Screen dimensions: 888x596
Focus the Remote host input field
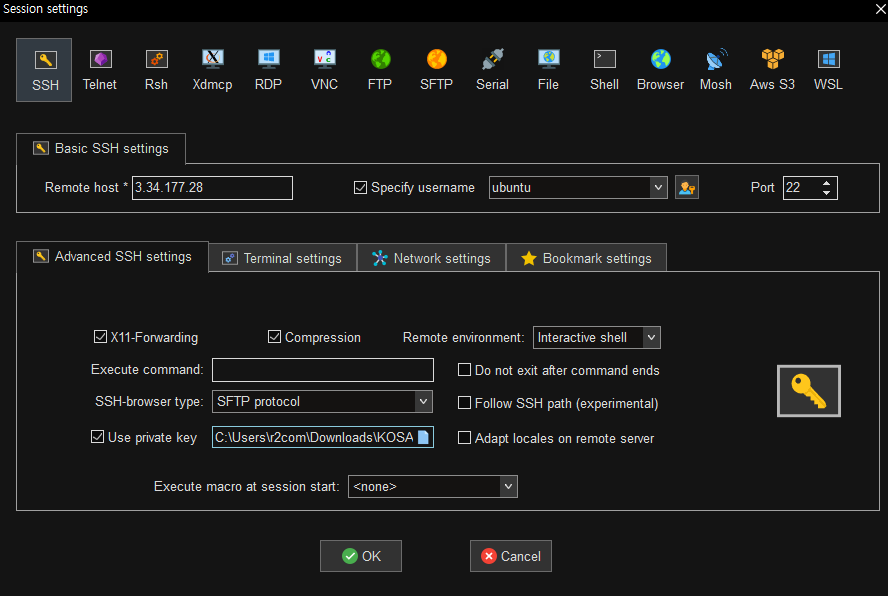coord(212,188)
